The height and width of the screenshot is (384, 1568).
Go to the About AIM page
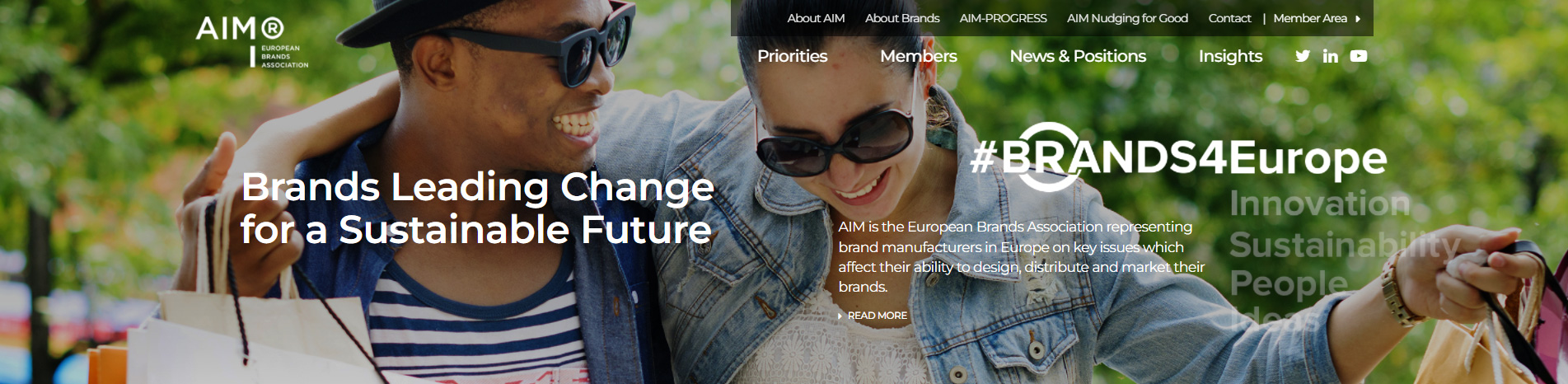click(x=816, y=18)
